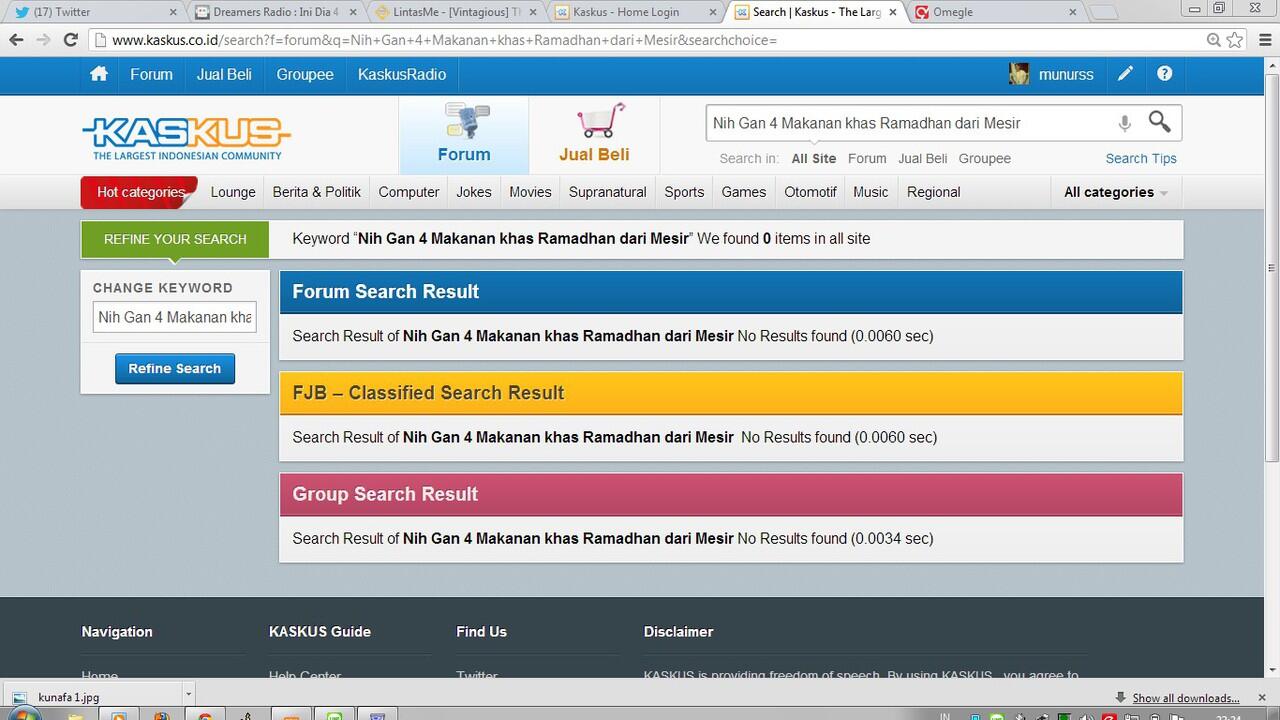1280x720 pixels.
Task: Set search scope to All Site
Action: click(x=814, y=158)
